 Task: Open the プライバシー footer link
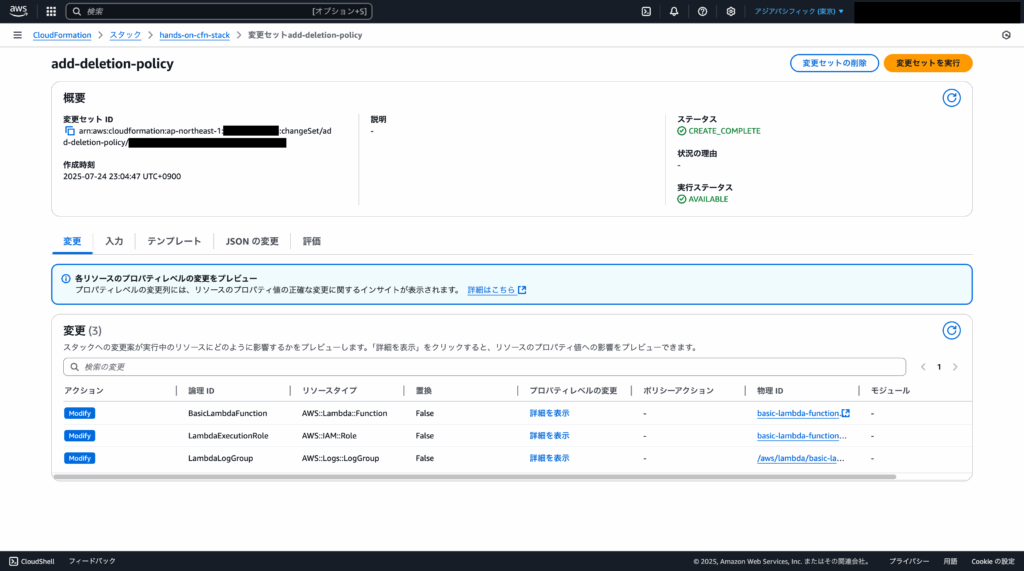908,561
